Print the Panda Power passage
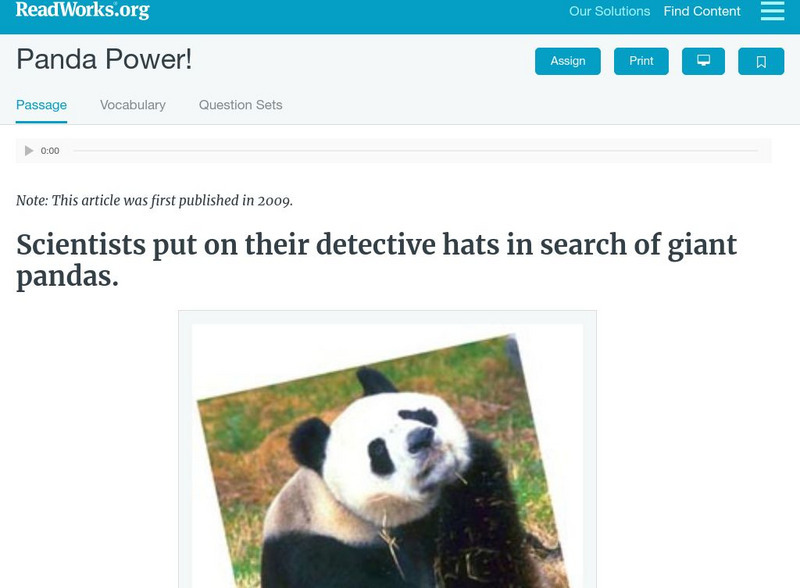 (x=641, y=60)
